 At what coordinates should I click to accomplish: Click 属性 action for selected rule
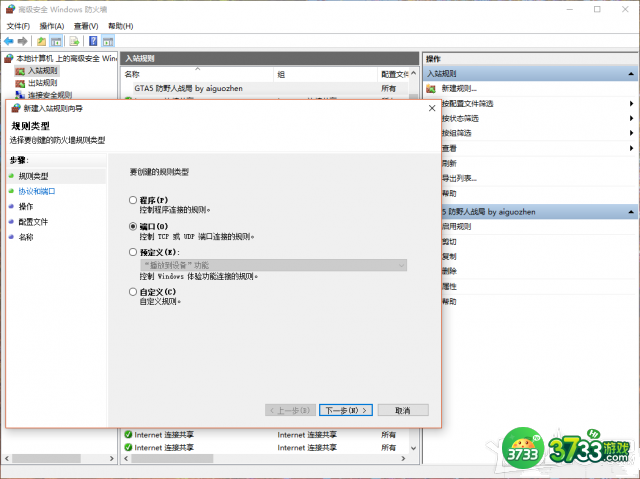(449, 286)
